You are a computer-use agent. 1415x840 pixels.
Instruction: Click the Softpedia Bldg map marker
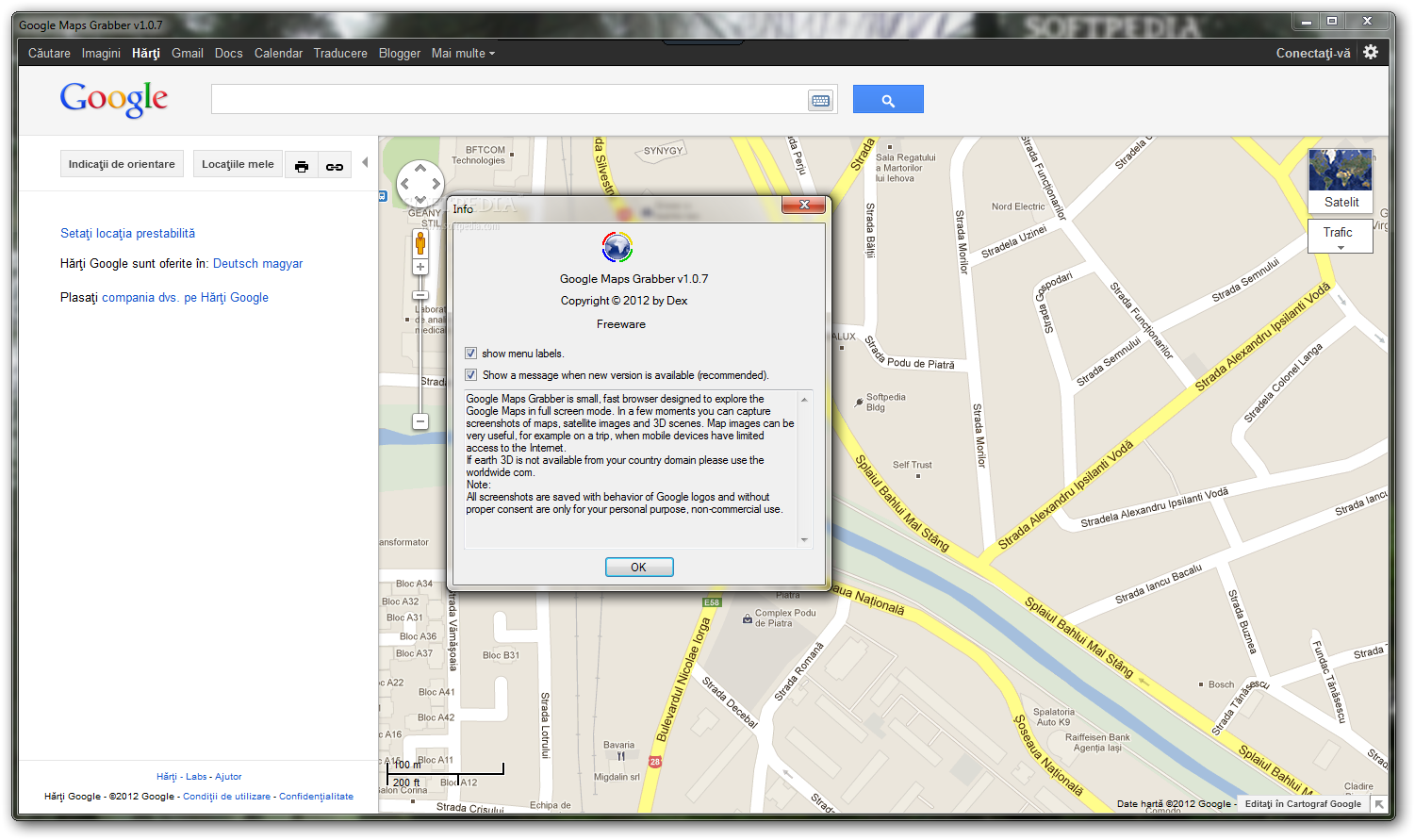[x=859, y=403]
